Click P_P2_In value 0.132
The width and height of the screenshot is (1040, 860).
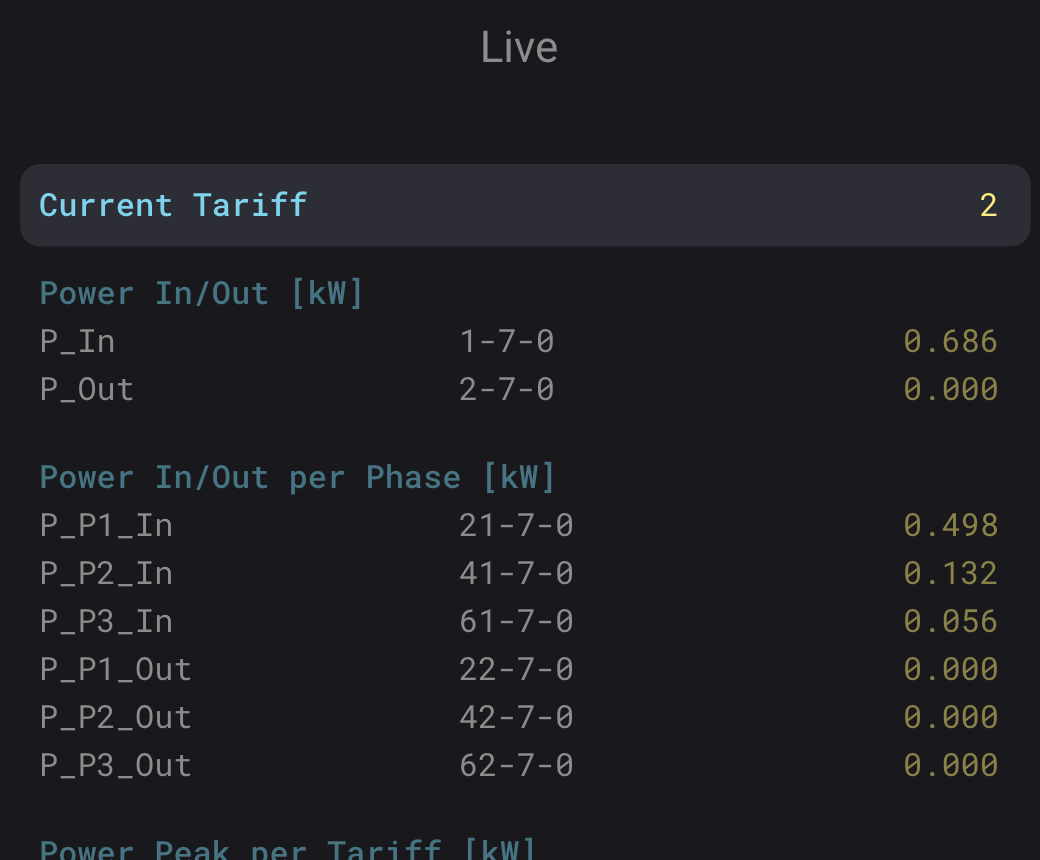[950, 574]
